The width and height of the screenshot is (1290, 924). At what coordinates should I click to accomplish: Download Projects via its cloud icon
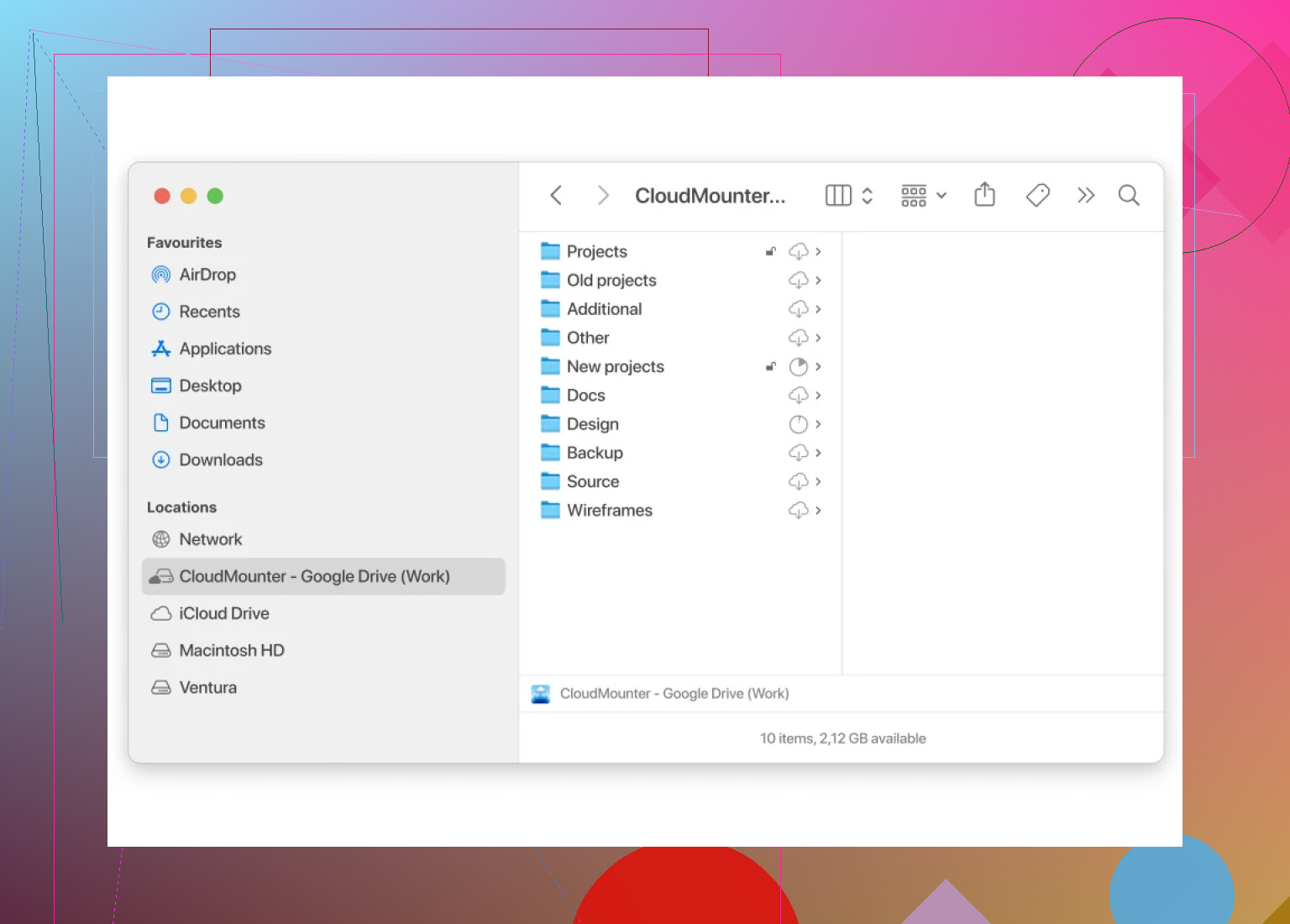[798, 251]
